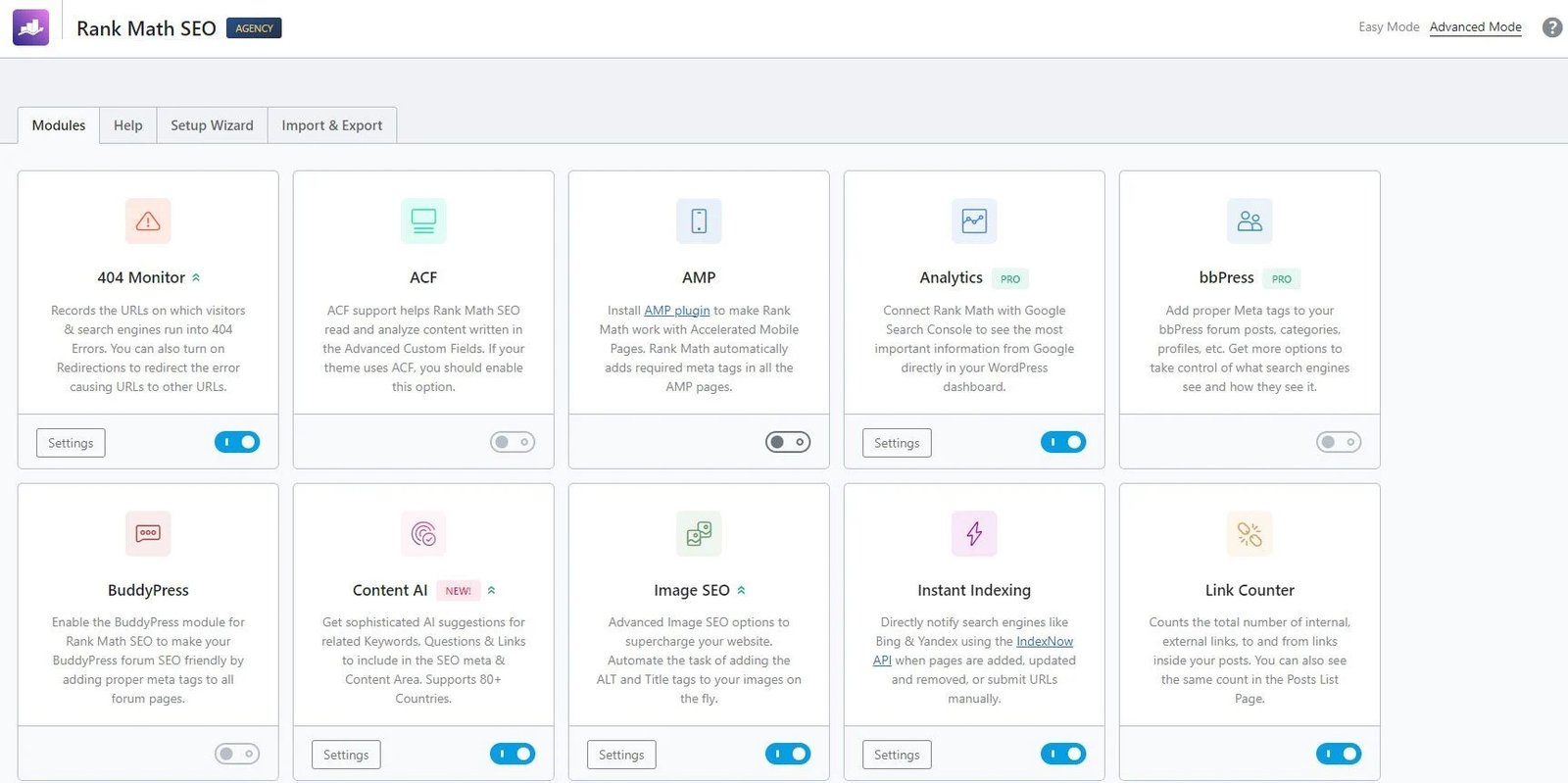Open Content AI Settings button
1568x783 pixels.
346,755
